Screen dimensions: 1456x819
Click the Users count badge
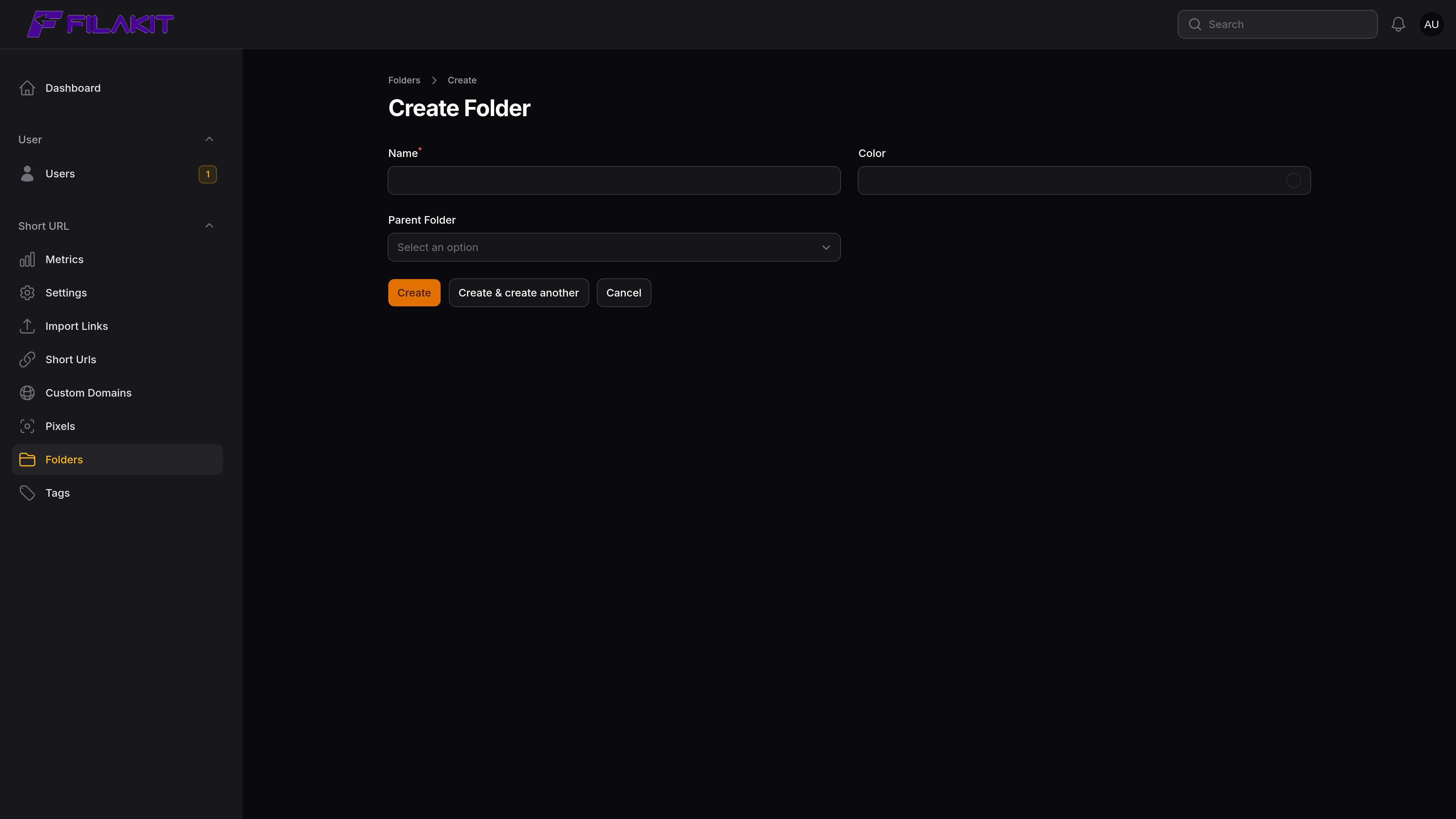[x=208, y=174]
